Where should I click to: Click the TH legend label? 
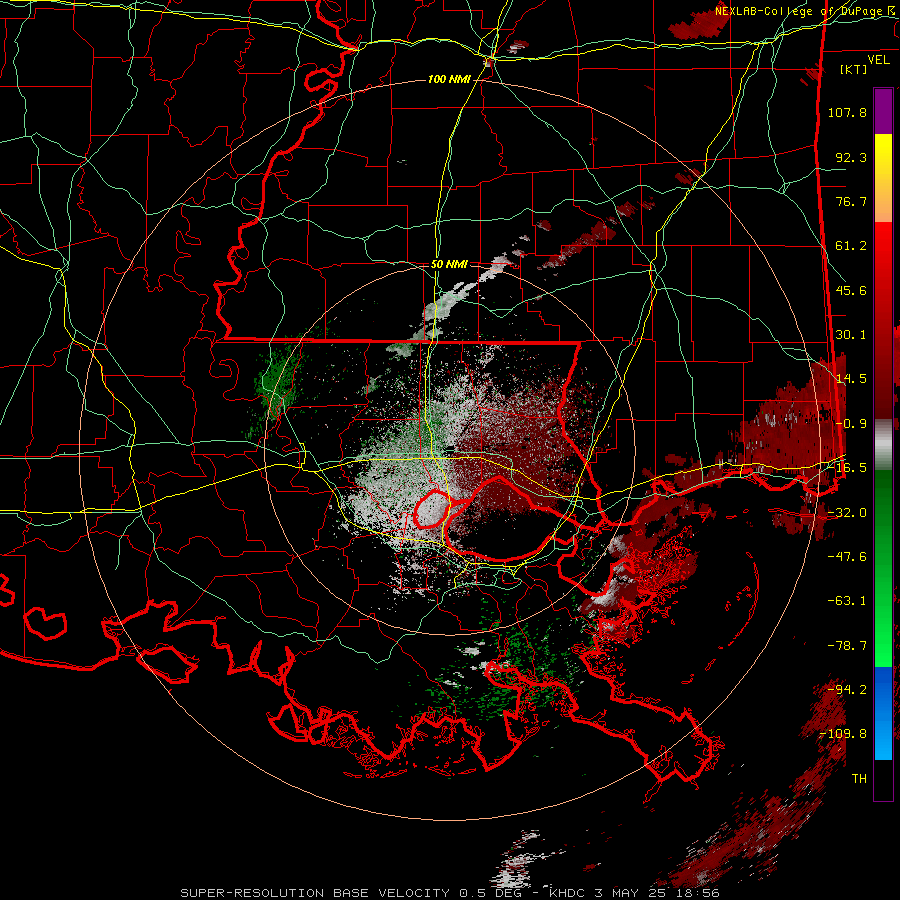[x=859, y=779]
